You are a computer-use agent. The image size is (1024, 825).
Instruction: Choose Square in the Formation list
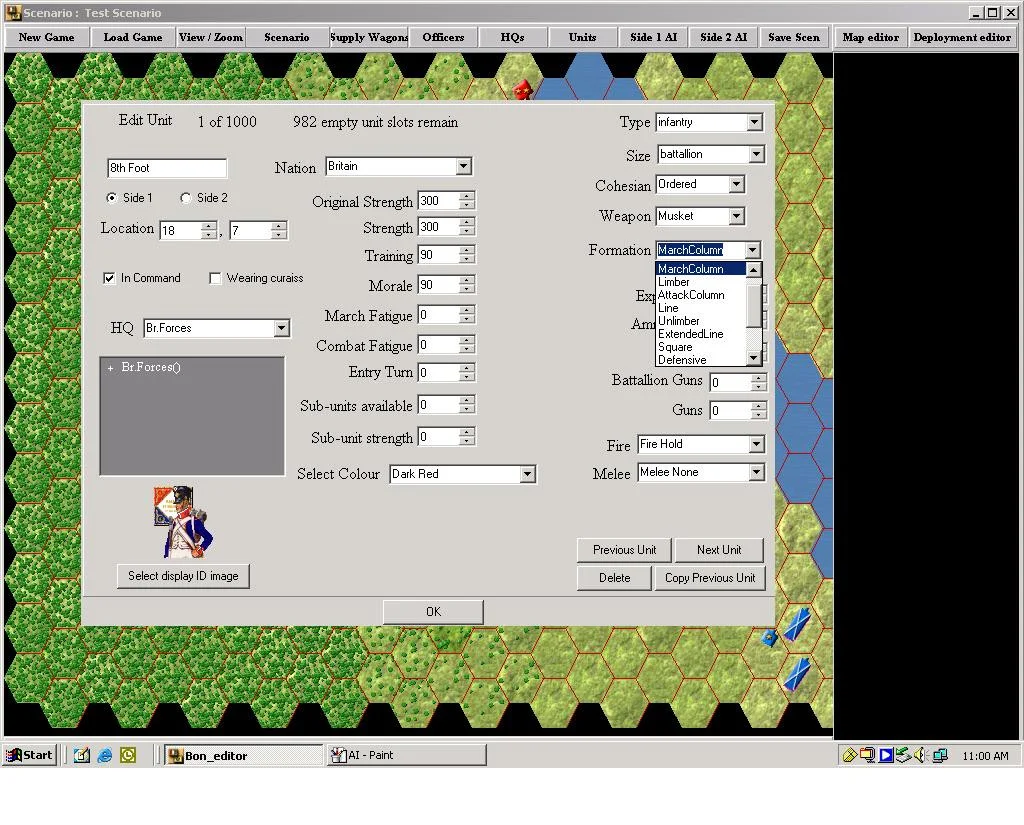click(700, 348)
